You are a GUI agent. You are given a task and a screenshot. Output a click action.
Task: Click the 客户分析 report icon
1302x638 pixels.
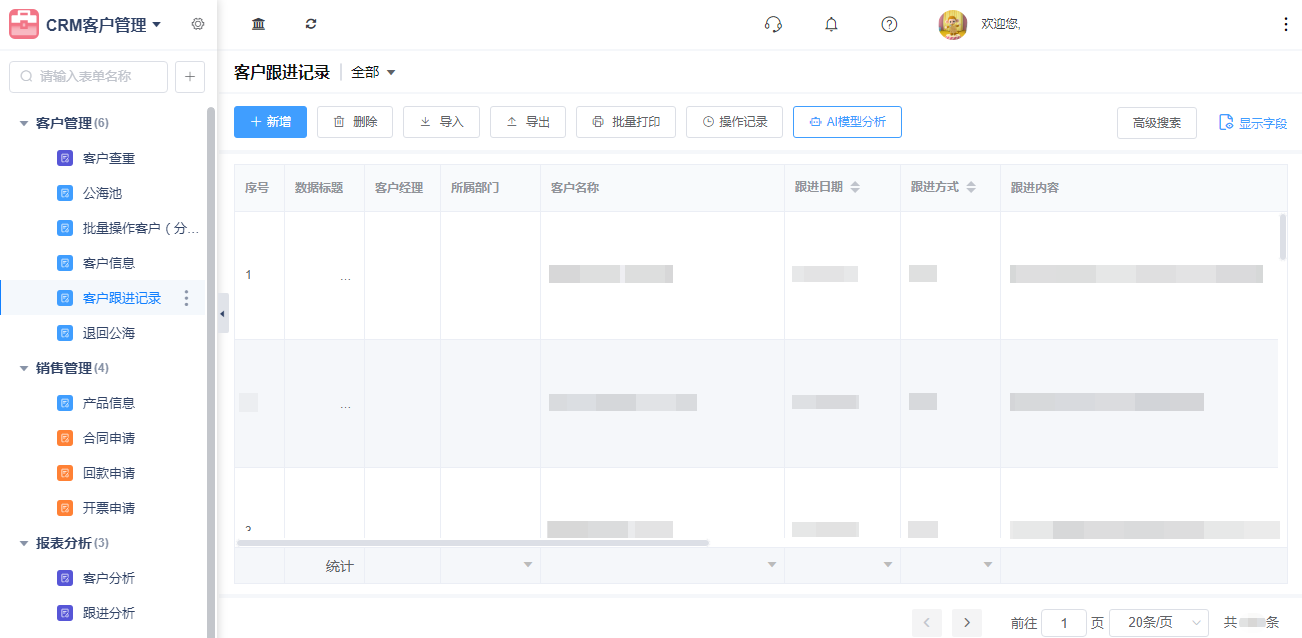point(65,578)
